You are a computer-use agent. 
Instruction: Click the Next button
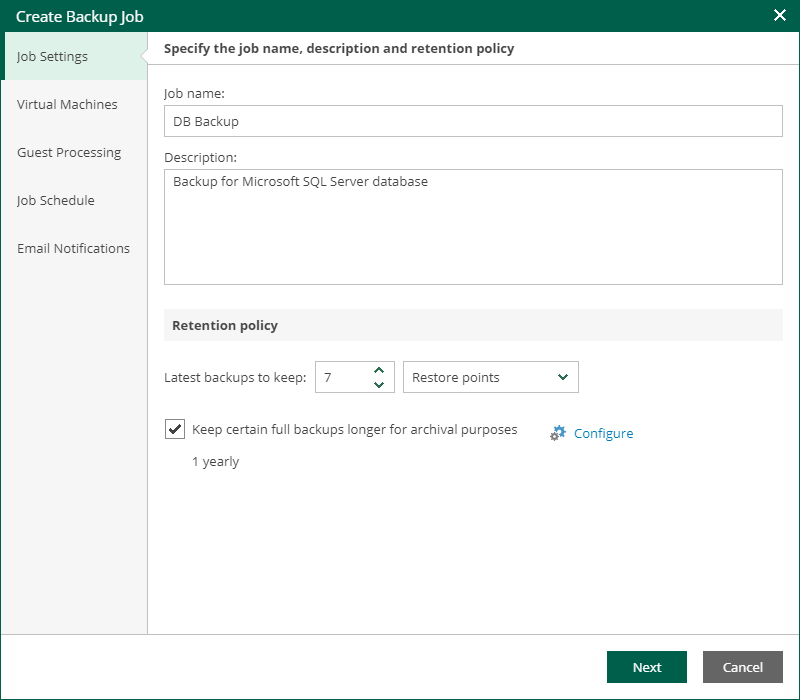coord(647,667)
